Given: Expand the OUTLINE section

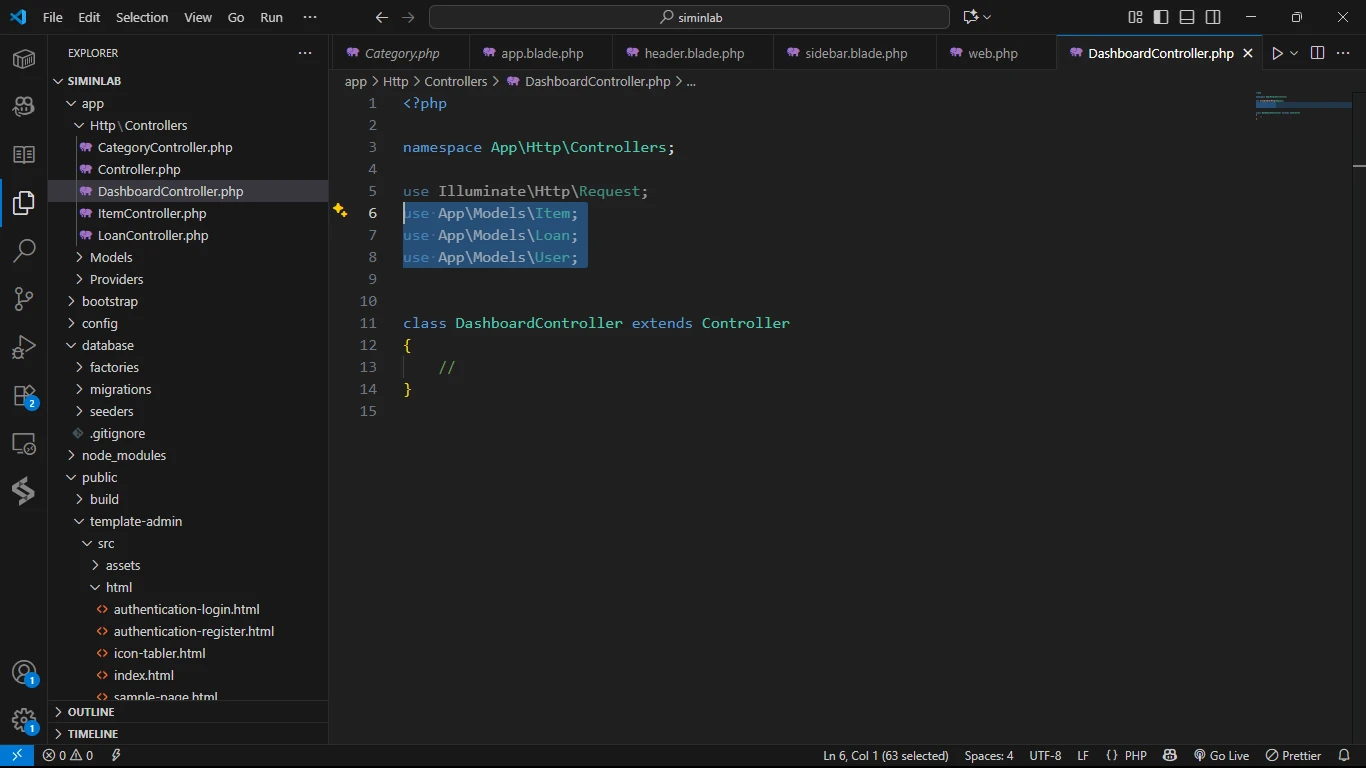Looking at the screenshot, I should click(90, 712).
